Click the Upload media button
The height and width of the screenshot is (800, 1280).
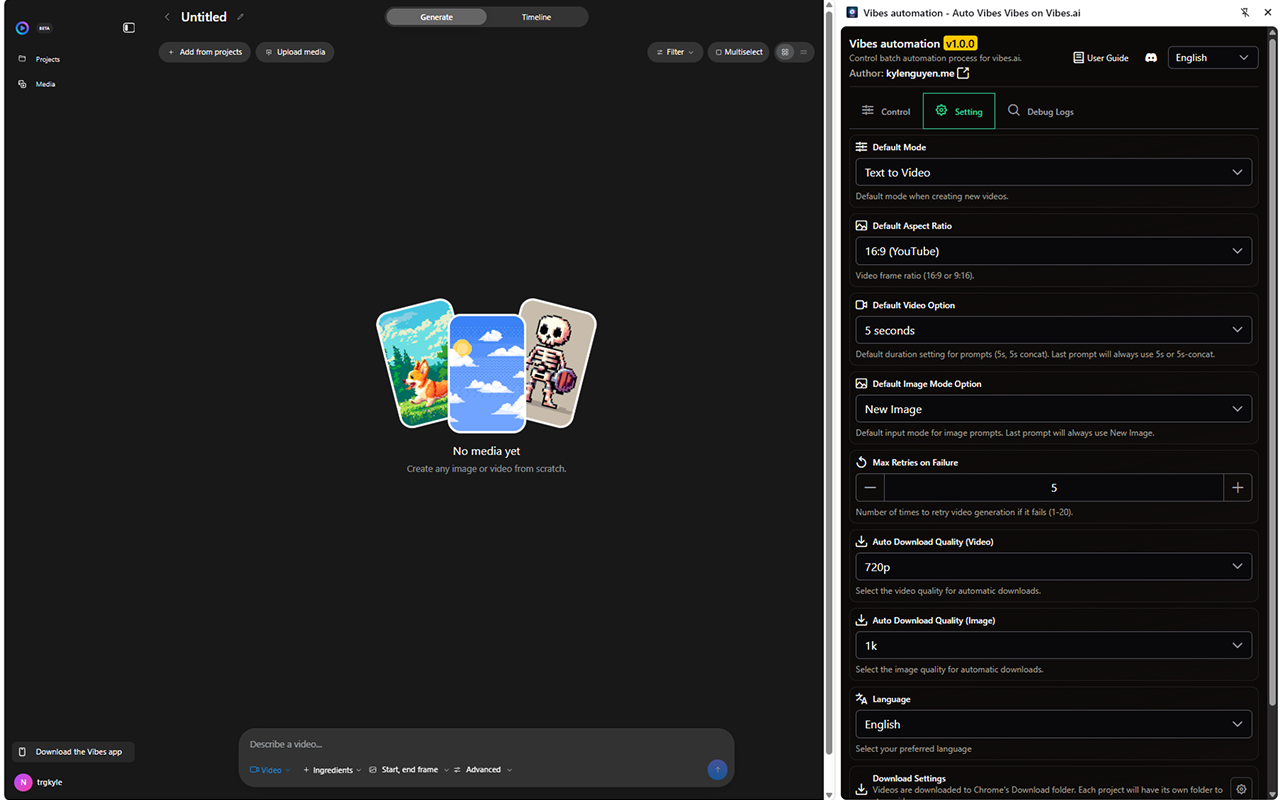tap(295, 52)
